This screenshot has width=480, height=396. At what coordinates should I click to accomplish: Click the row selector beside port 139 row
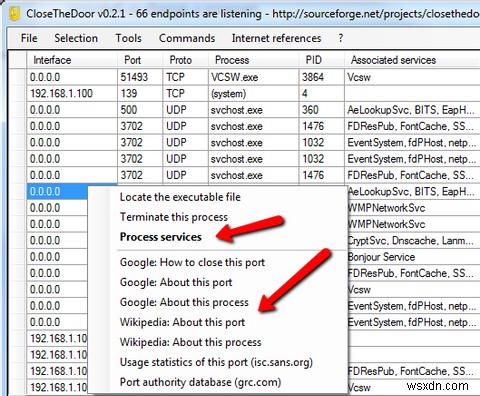click(x=18, y=94)
